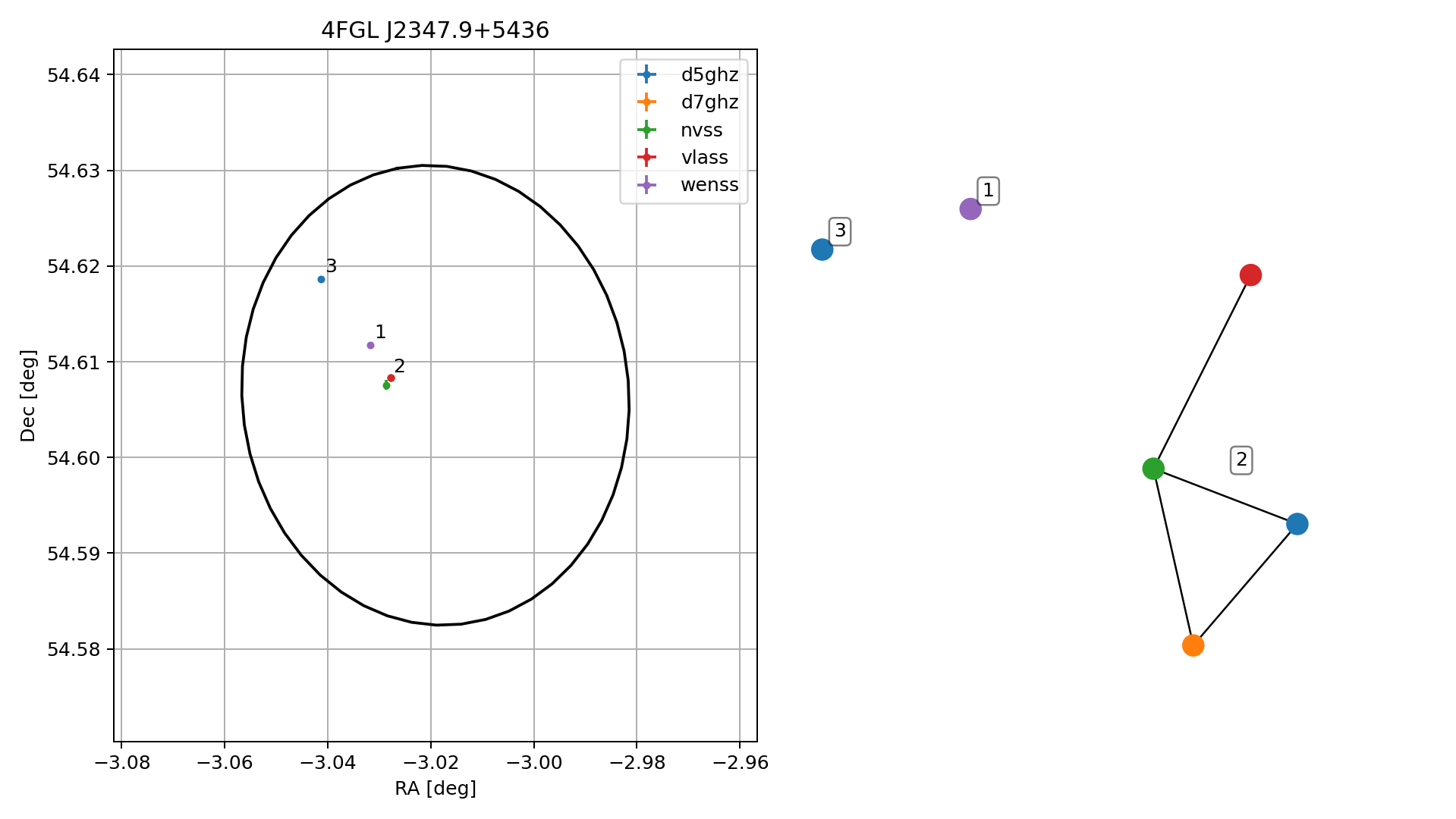Click the green nvss legend marker
This screenshot has height=819, width=1456.
coord(646,130)
